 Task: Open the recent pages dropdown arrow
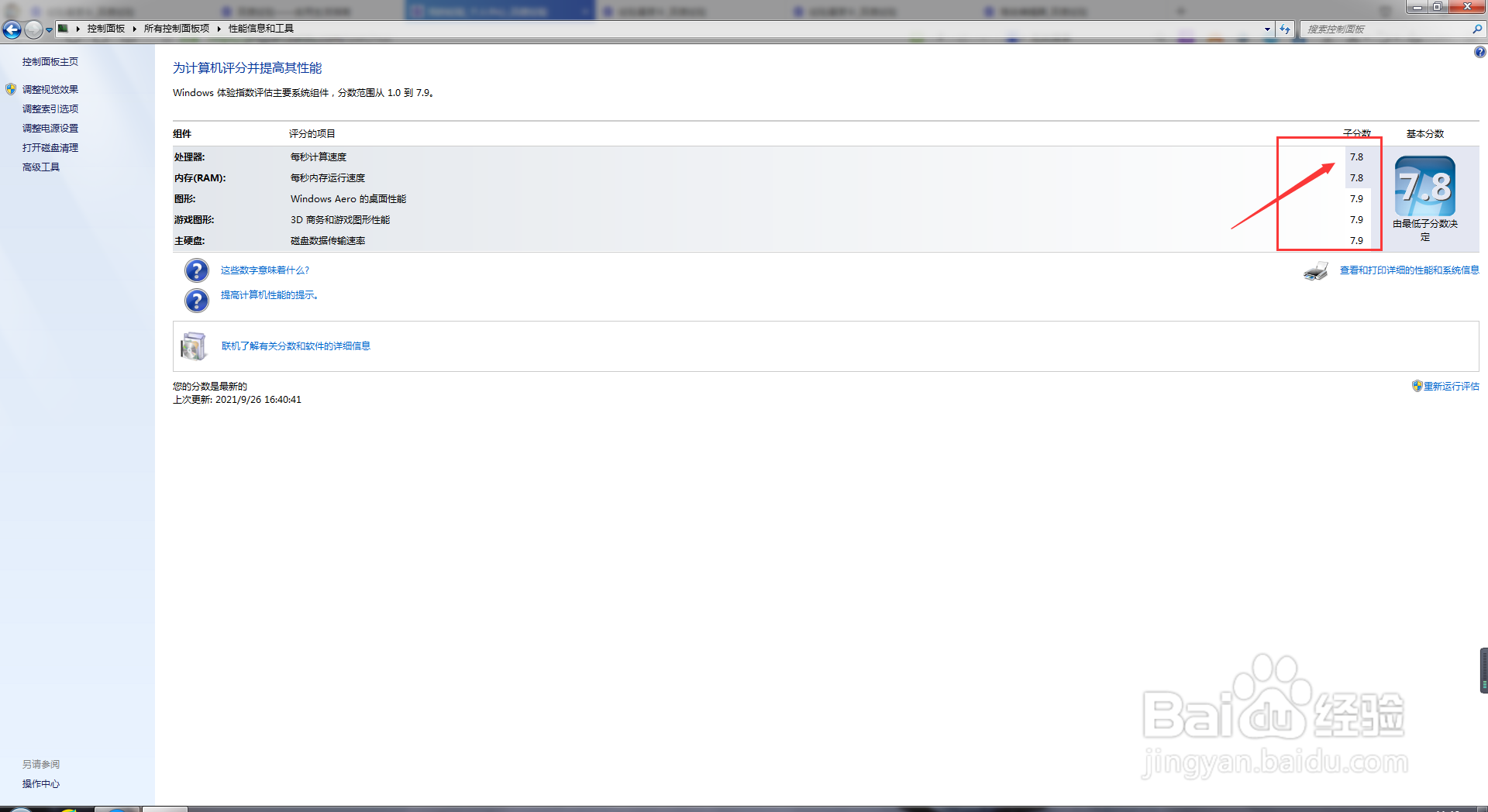pyautogui.click(x=49, y=30)
